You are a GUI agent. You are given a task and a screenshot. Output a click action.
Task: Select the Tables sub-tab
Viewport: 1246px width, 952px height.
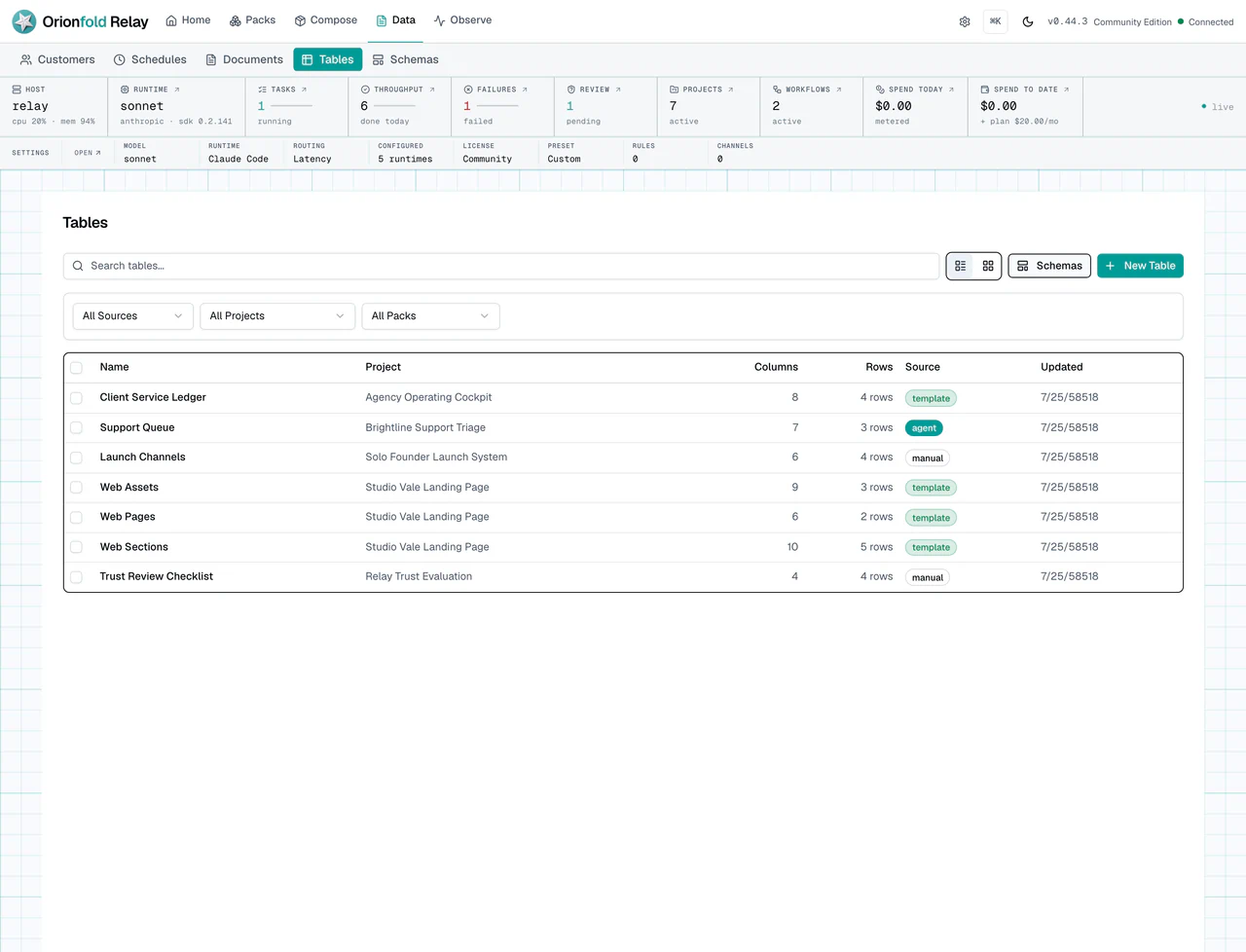pos(328,59)
